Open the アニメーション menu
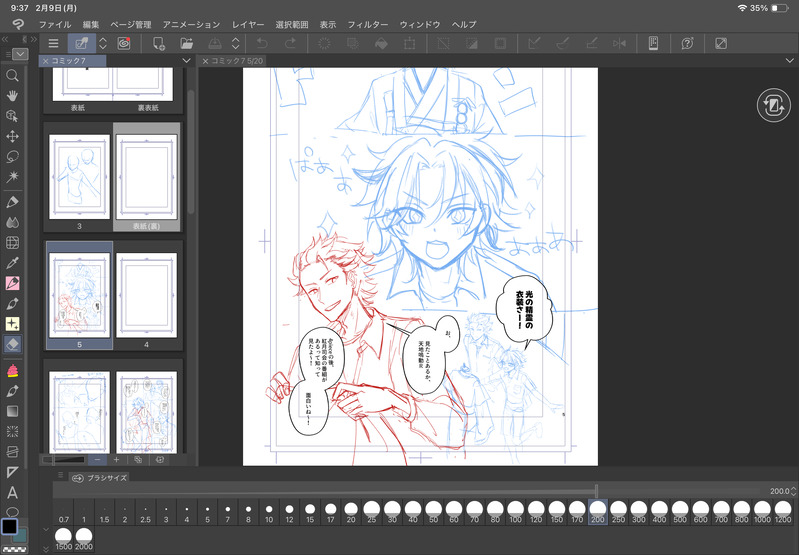Viewport: 799px width, 555px height. 191,24
